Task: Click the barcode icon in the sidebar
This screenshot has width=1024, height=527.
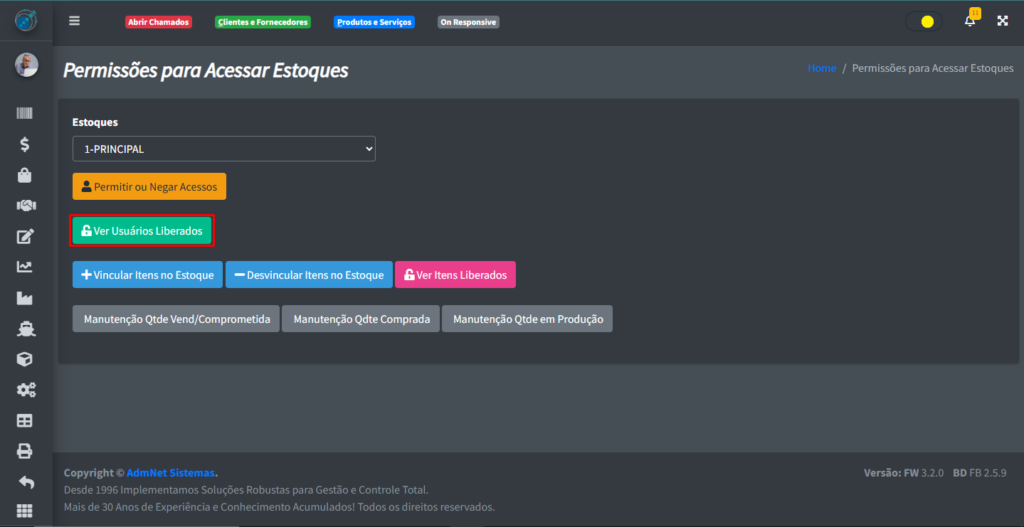Action: (25, 114)
